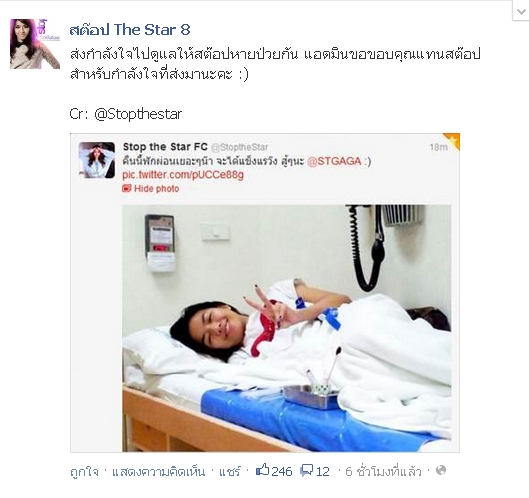This screenshot has height=498, width=529.
Task: Click the thumbs-up likes icon
Action: [x=262, y=470]
